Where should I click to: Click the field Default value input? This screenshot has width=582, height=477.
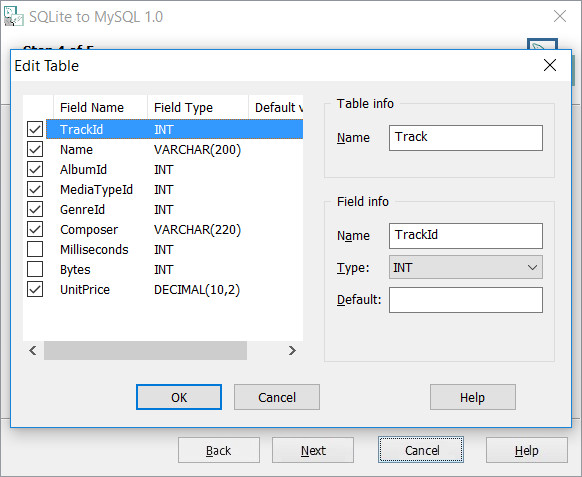[x=466, y=300]
